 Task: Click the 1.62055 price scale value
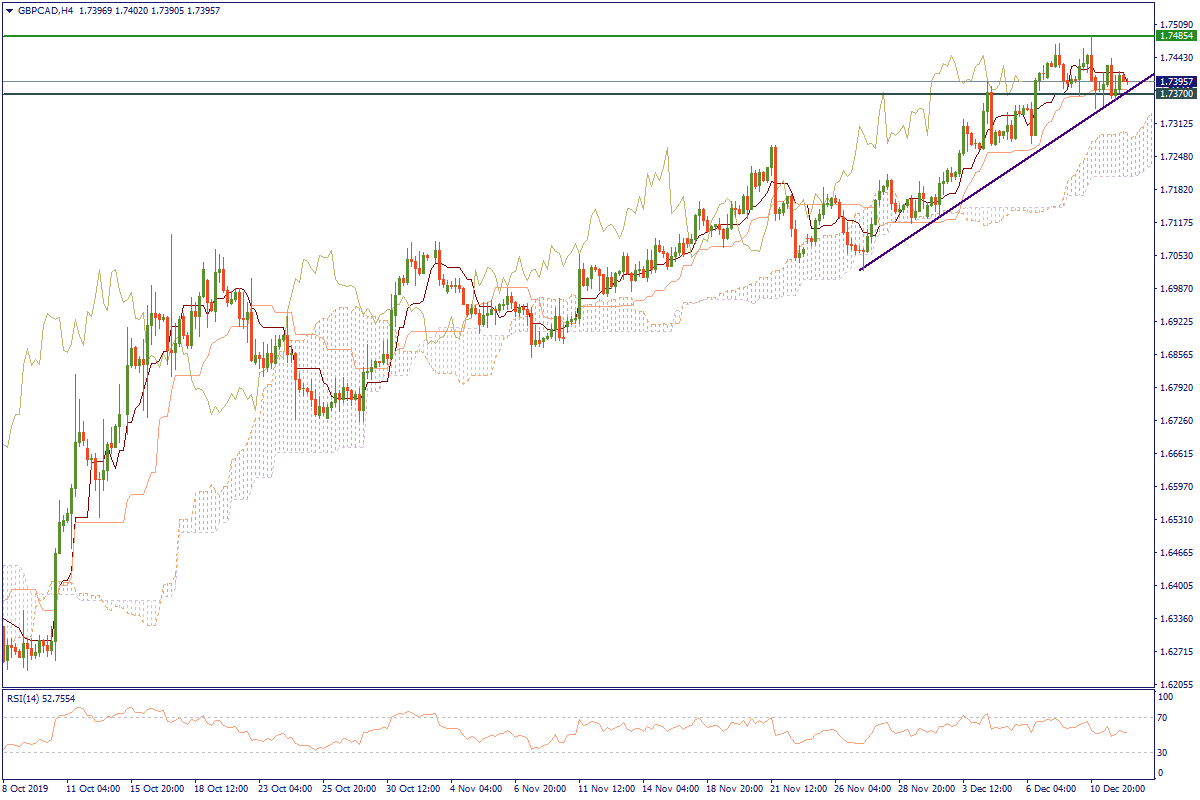pyautogui.click(x=1175, y=685)
